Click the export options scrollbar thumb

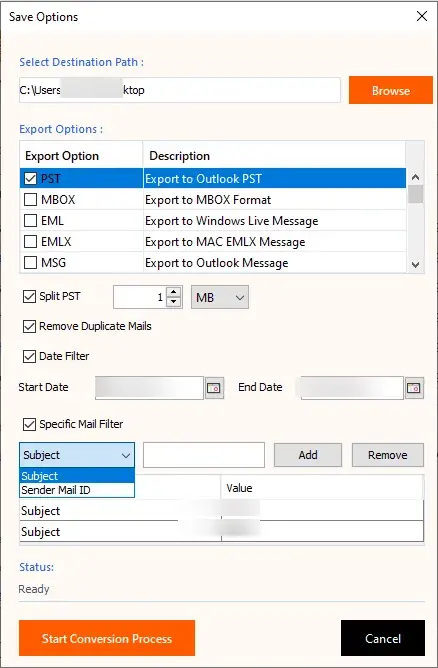tap(415, 194)
